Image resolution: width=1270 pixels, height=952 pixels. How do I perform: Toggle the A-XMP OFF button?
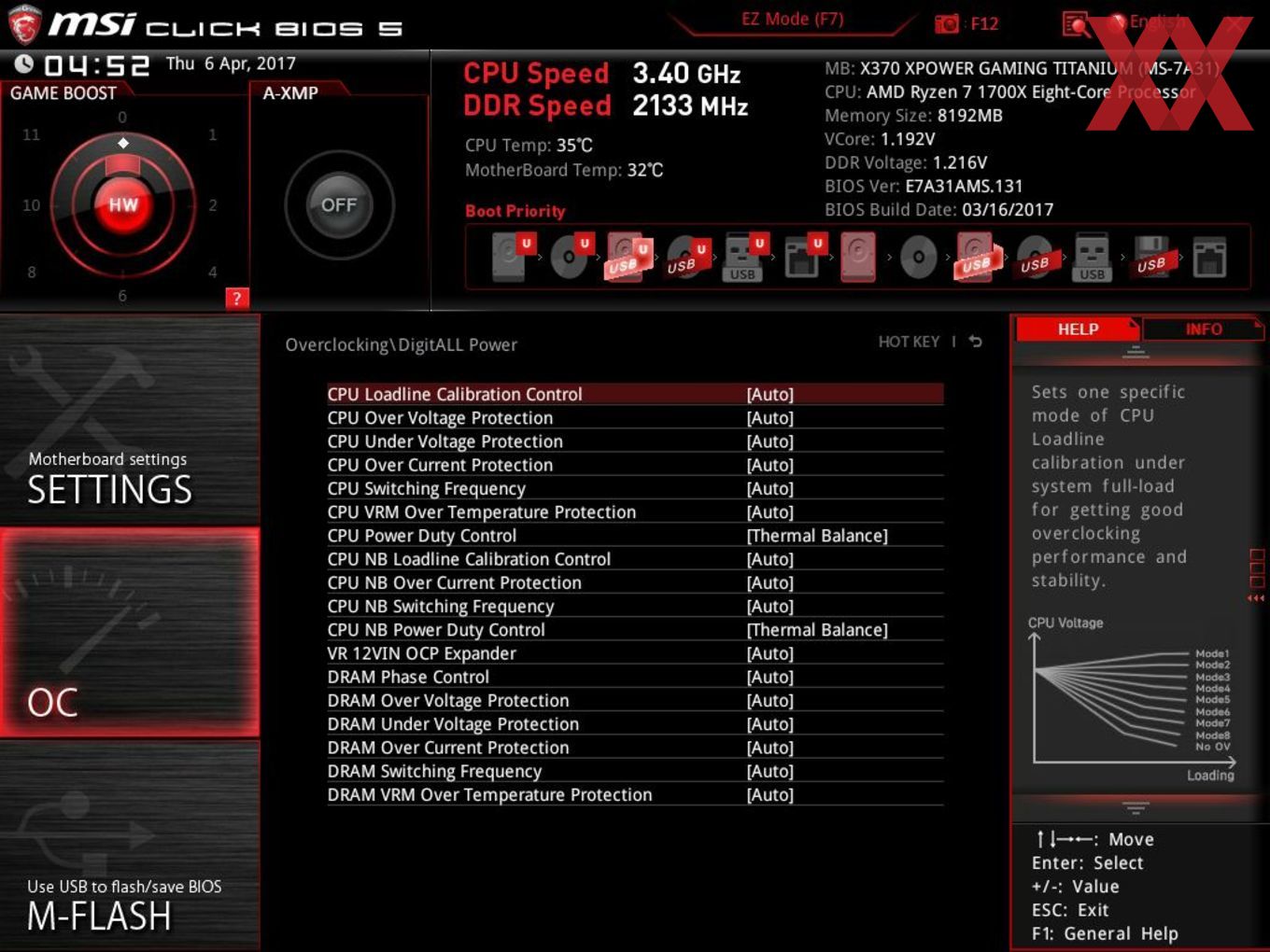(339, 204)
